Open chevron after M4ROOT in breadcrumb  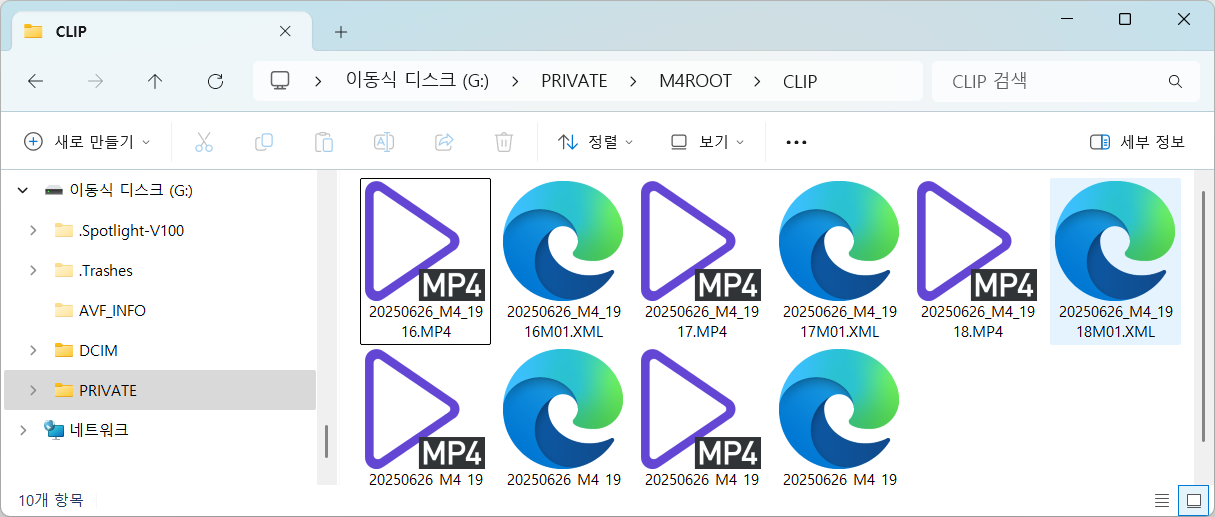pyautogui.click(x=757, y=81)
